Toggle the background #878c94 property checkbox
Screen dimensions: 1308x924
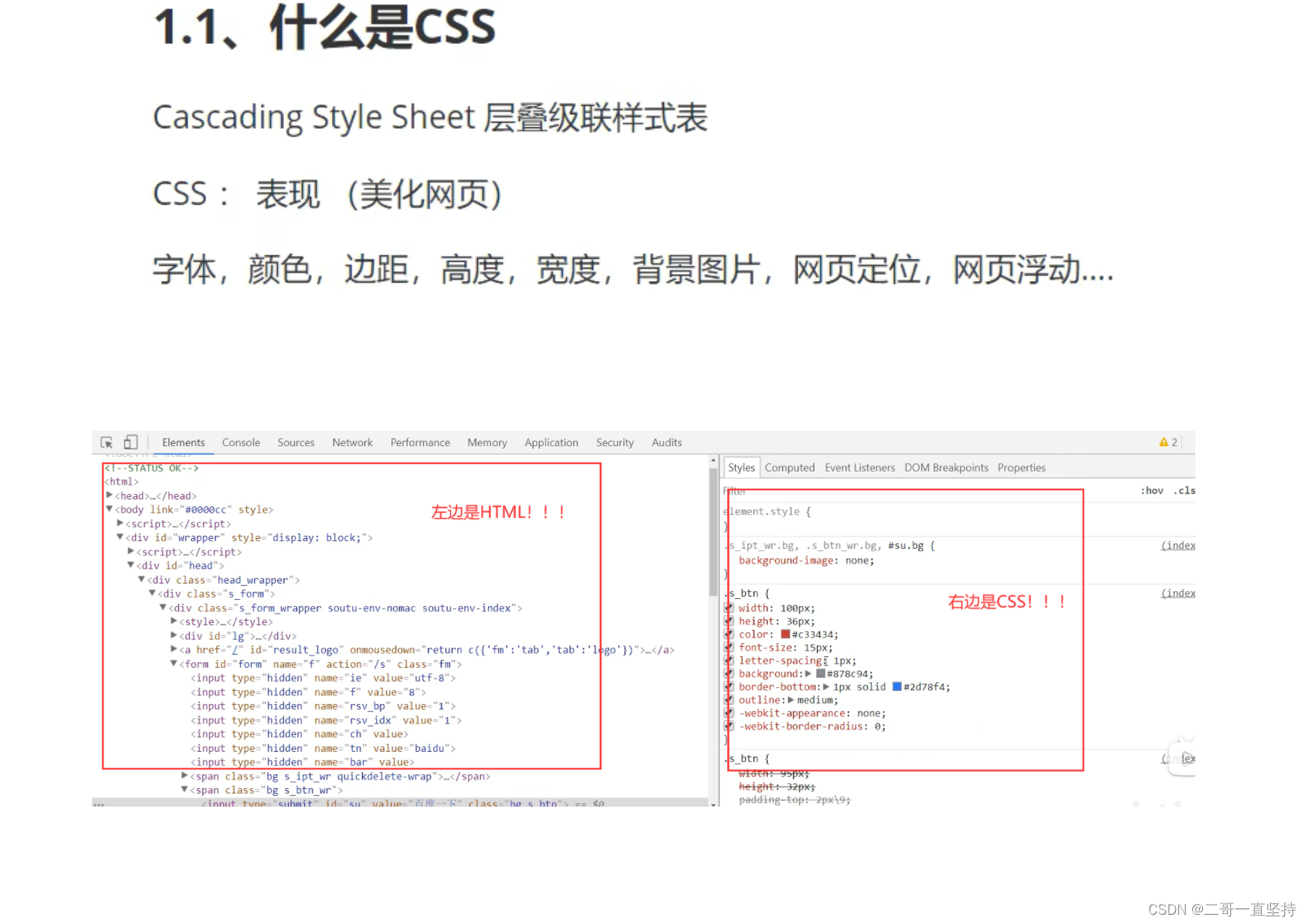pyautogui.click(x=729, y=674)
